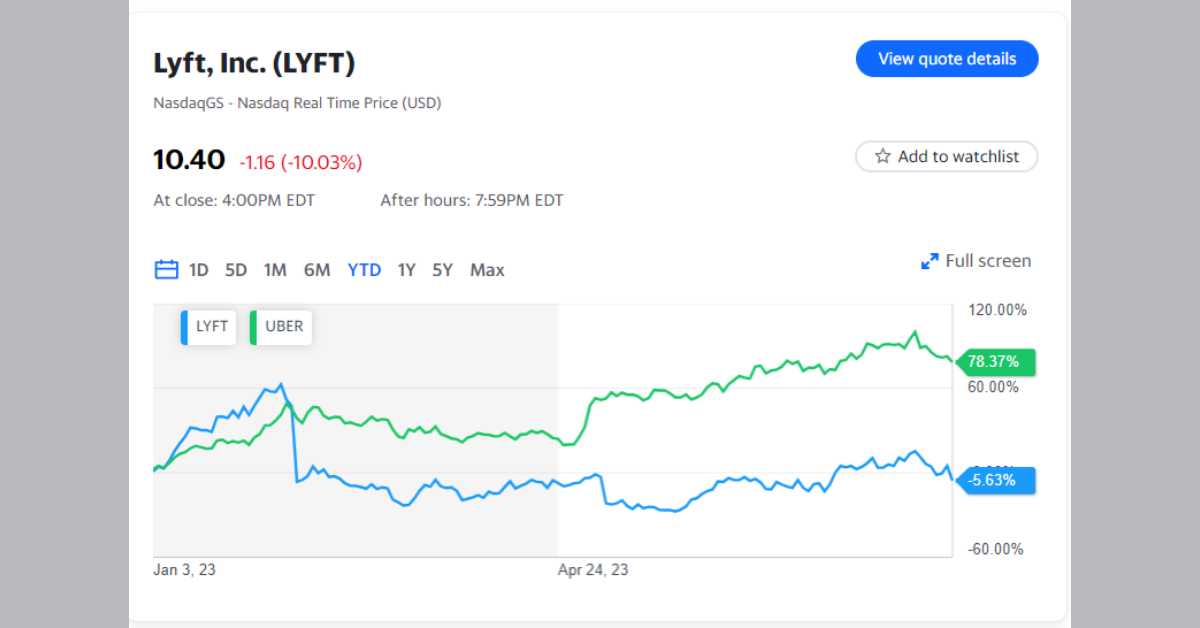The height and width of the screenshot is (628, 1200).
Task: Click View quote details button
Action: [947, 59]
